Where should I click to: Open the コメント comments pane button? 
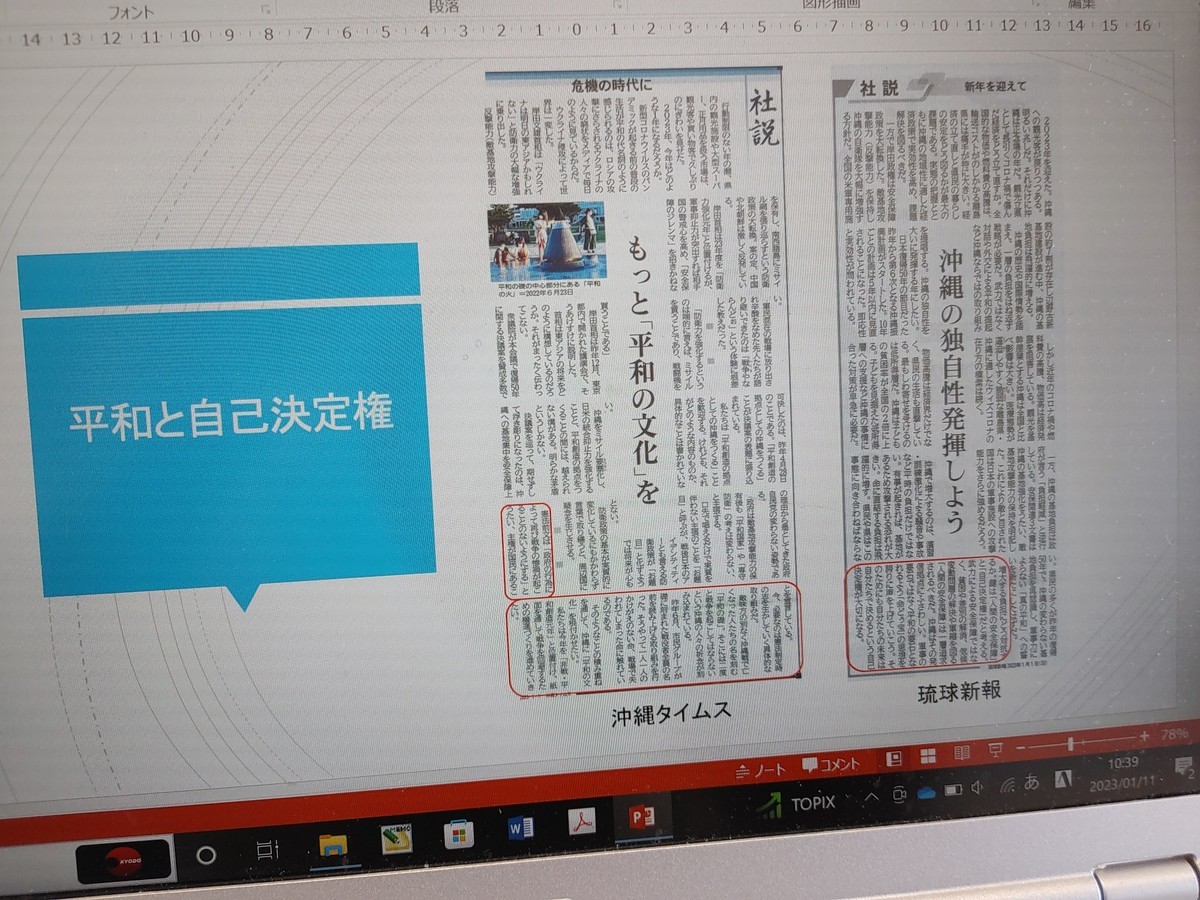tap(829, 764)
